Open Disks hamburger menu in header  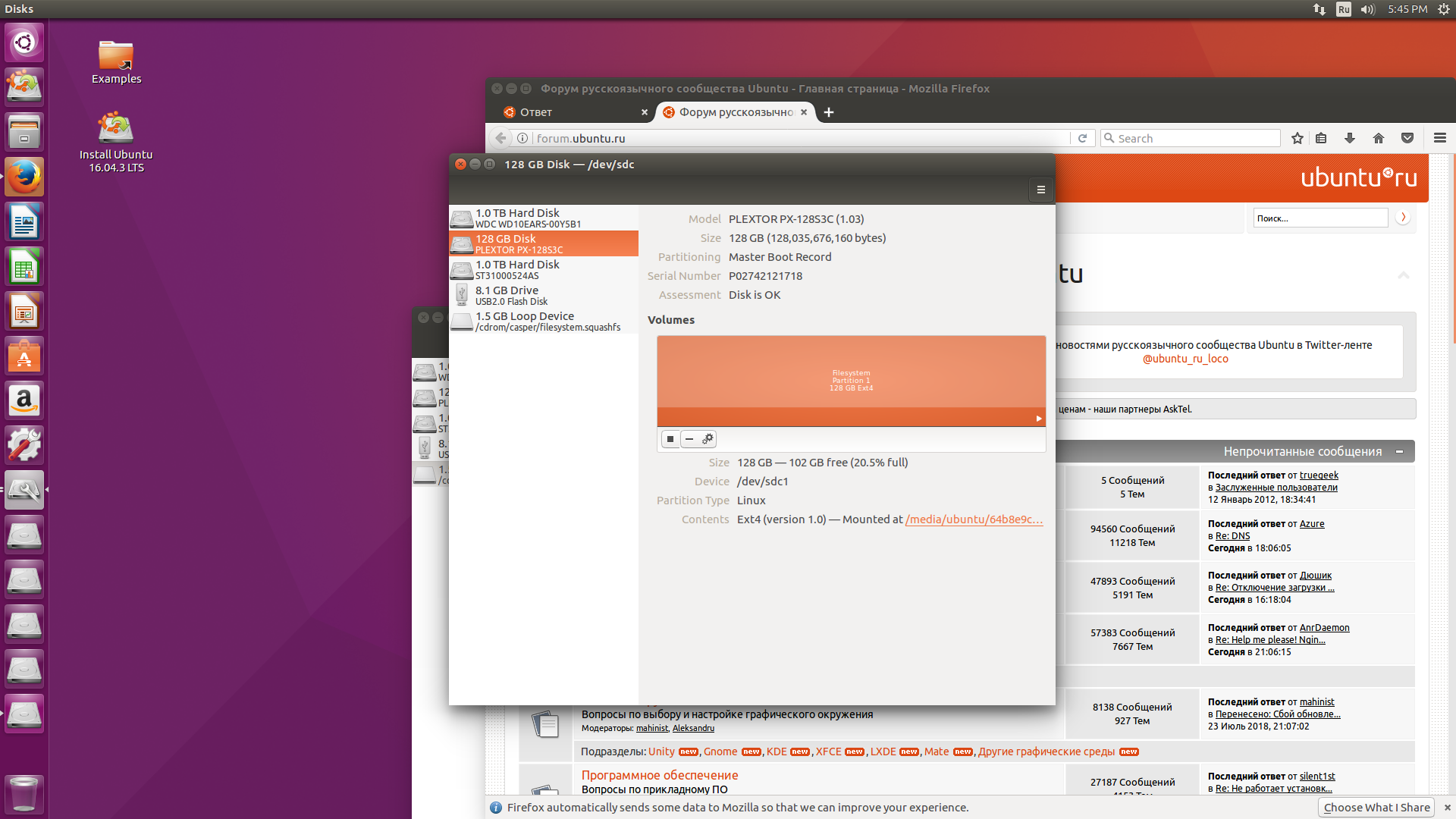[1040, 190]
